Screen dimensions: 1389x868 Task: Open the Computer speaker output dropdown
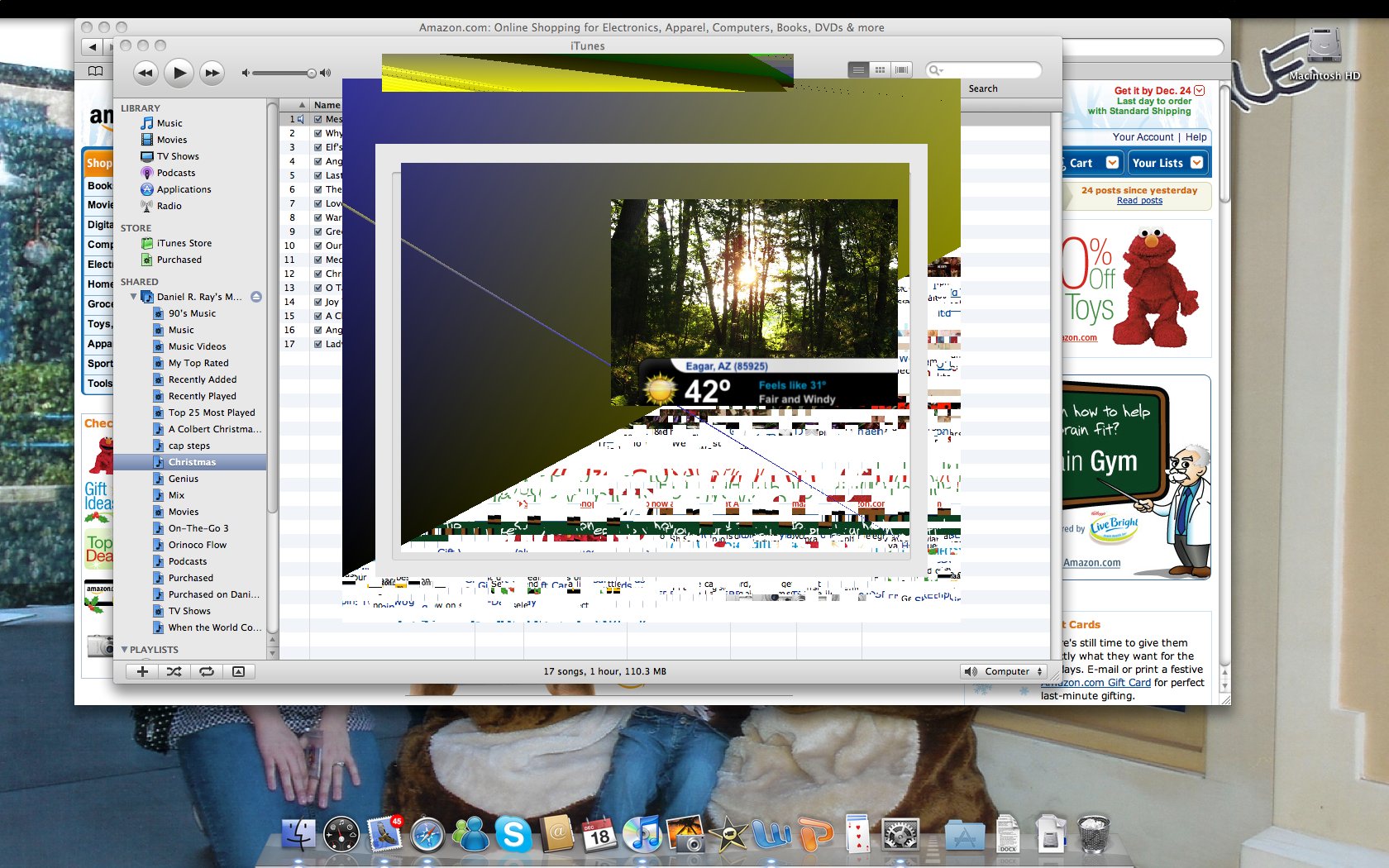[x=1004, y=671]
